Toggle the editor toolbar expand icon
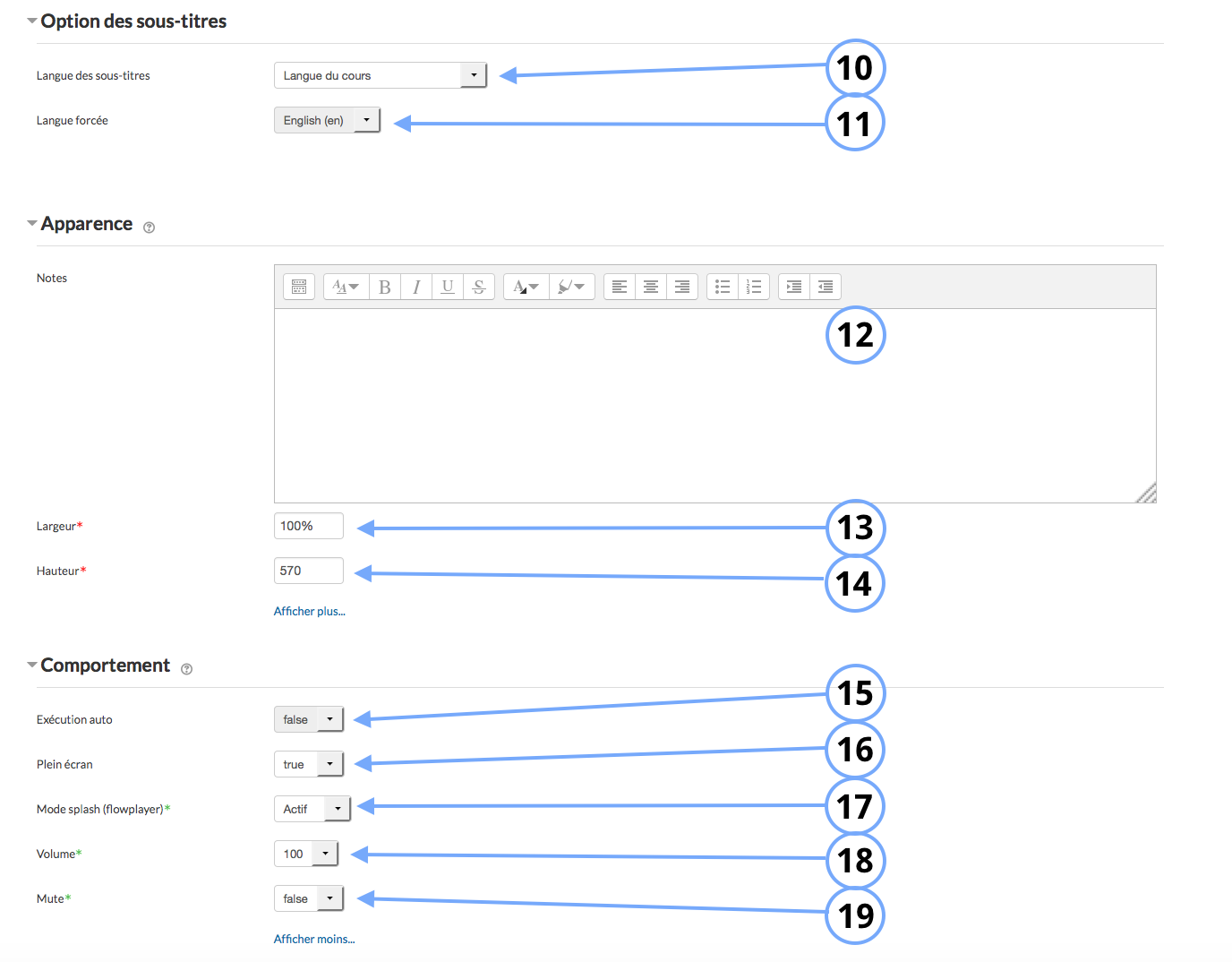The width and height of the screenshot is (1232, 962). click(x=299, y=287)
